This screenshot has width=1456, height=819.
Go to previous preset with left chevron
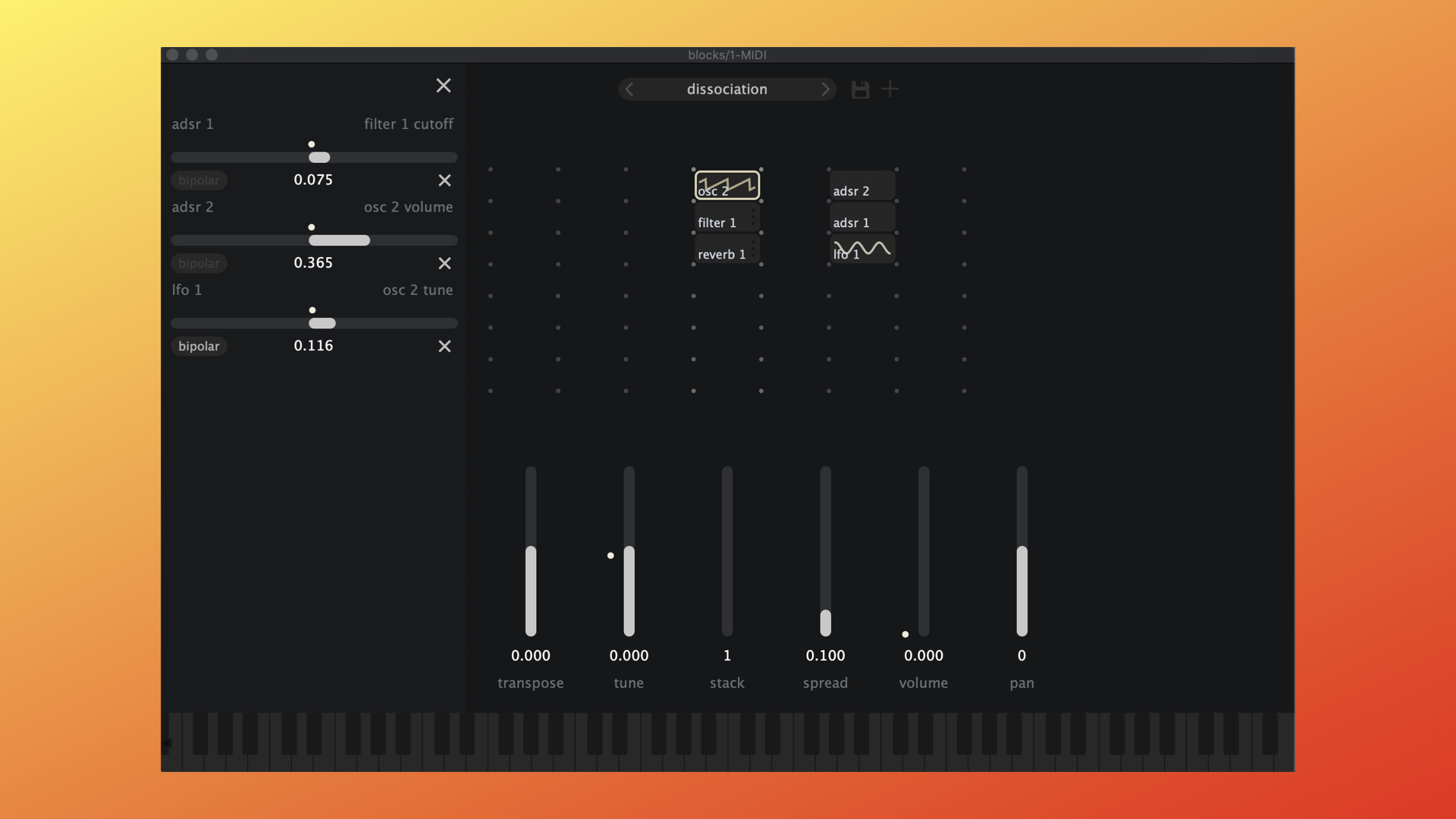coord(629,89)
